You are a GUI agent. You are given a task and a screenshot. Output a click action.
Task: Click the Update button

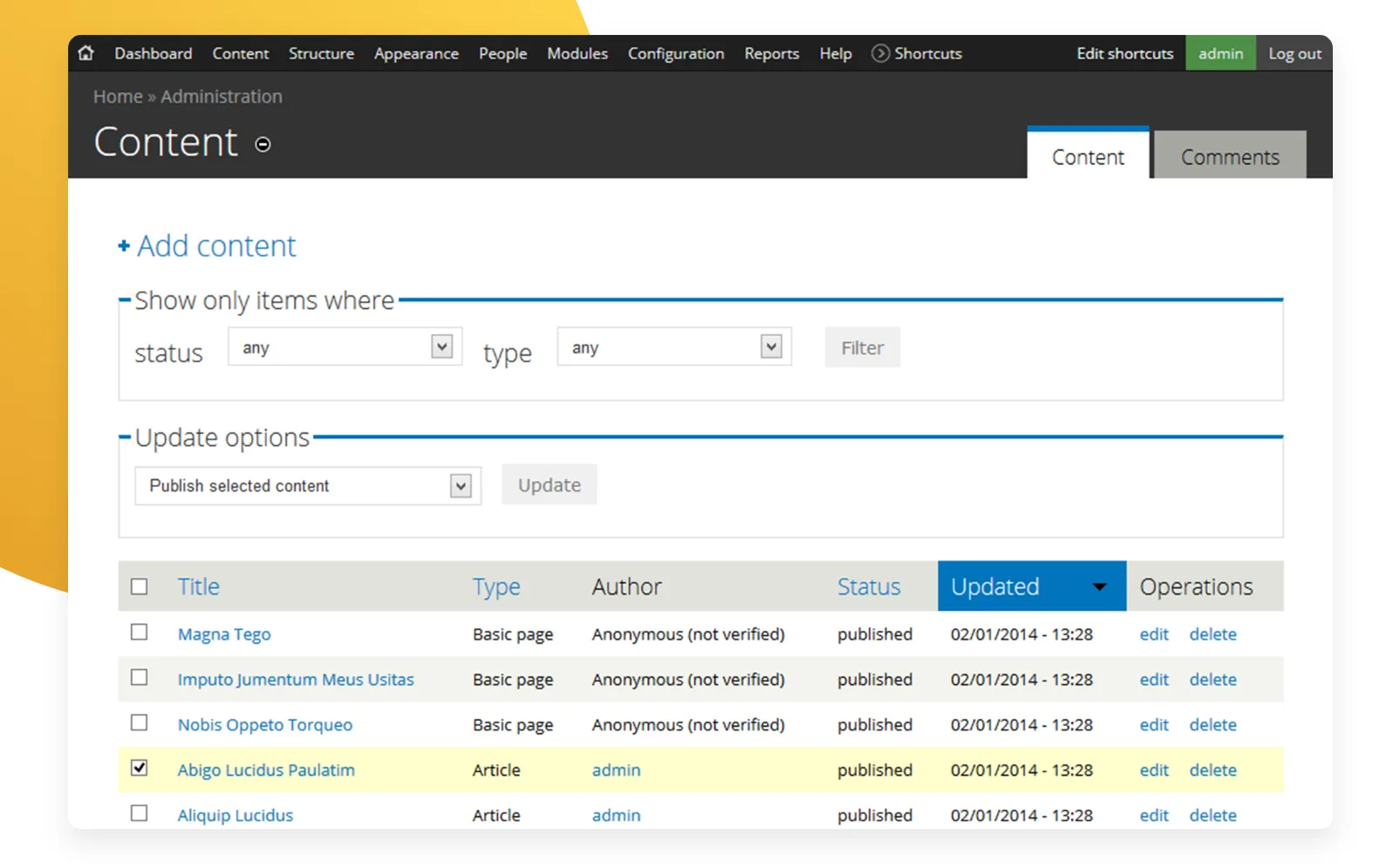tap(550, 484)
